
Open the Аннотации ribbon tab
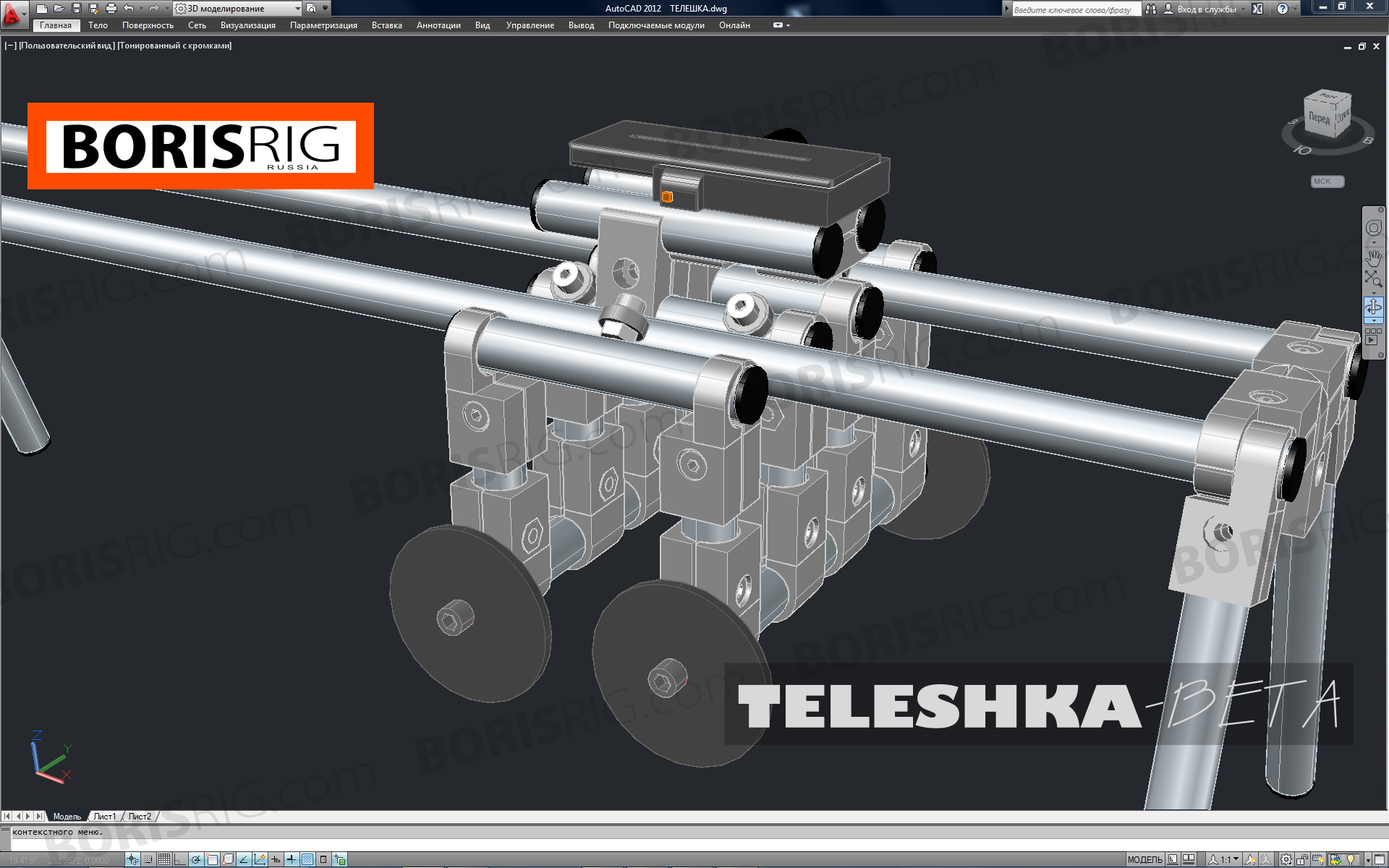(x=438, y=25)
